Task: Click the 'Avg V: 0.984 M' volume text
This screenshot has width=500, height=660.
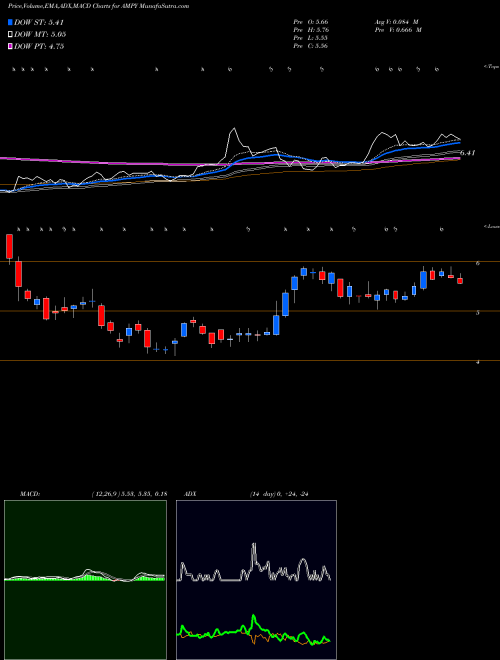Action: 397,21
